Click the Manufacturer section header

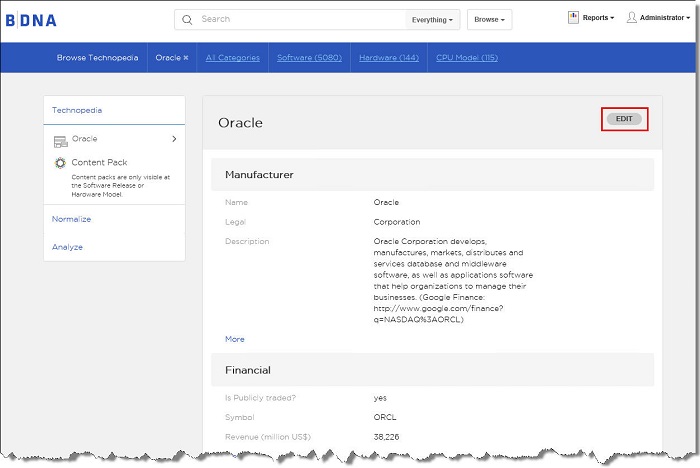[x=432, y=175]
